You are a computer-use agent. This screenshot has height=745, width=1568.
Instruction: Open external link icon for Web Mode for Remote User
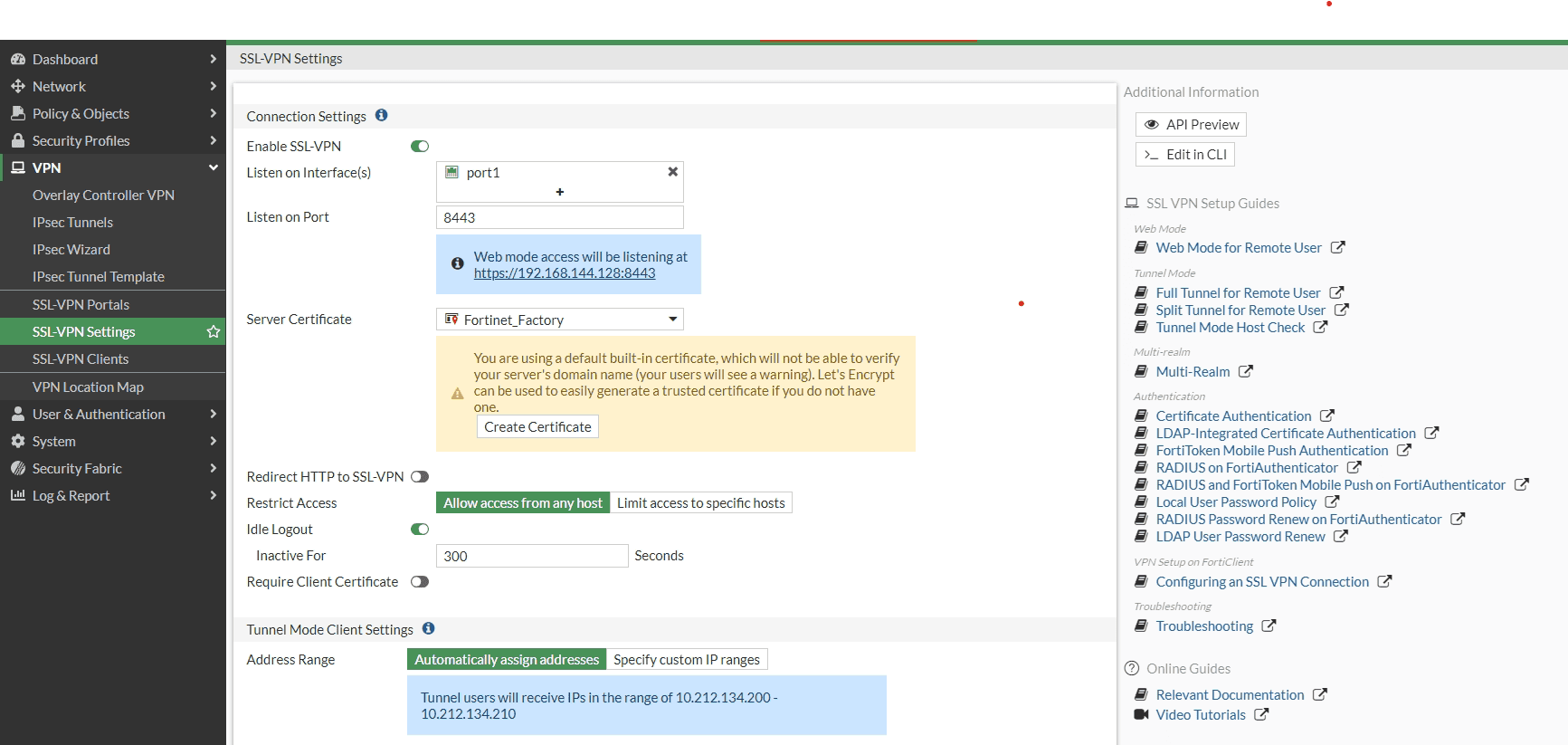tap(1338, 247)
